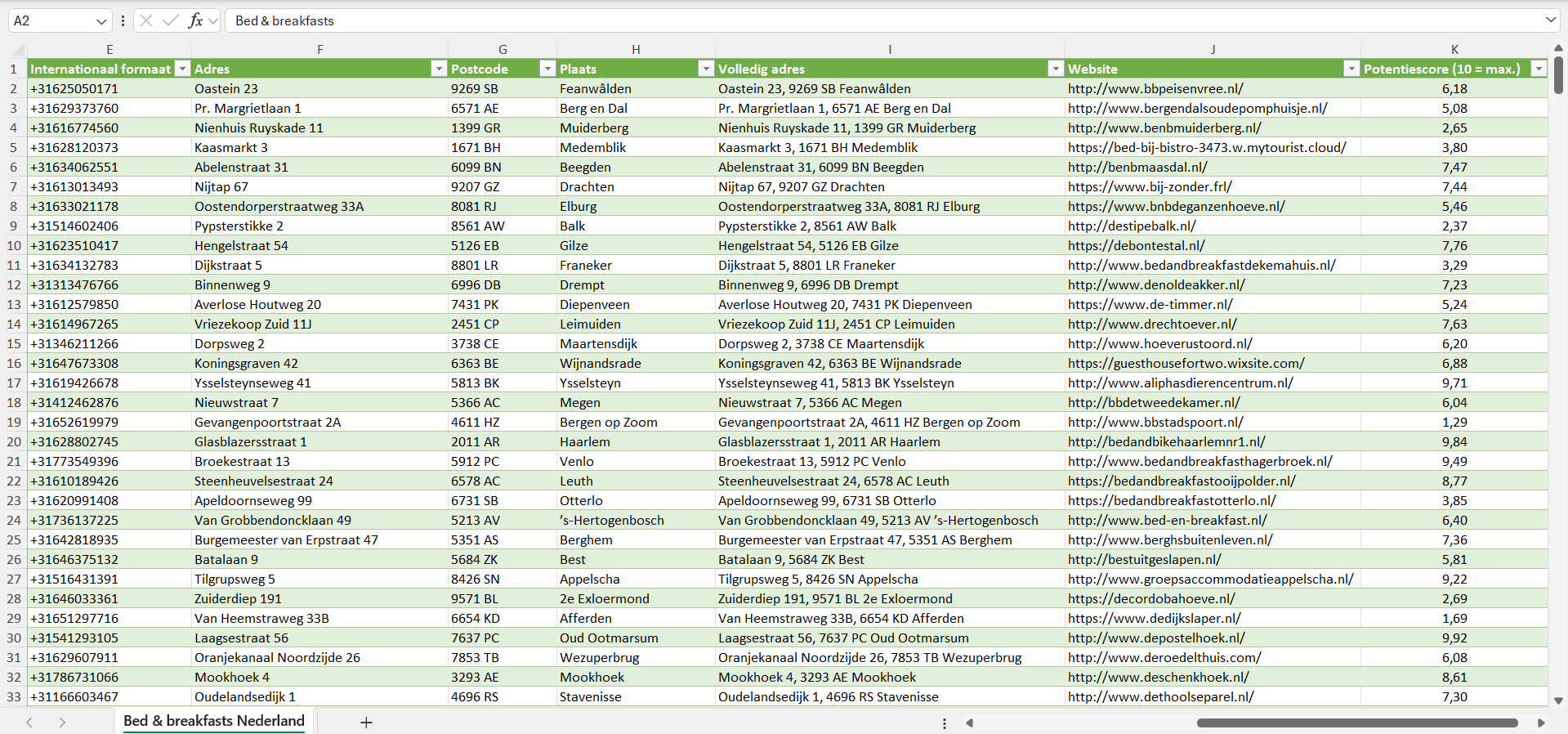
Task: Click the formula bar input field
Action: [x=882, y=20]
